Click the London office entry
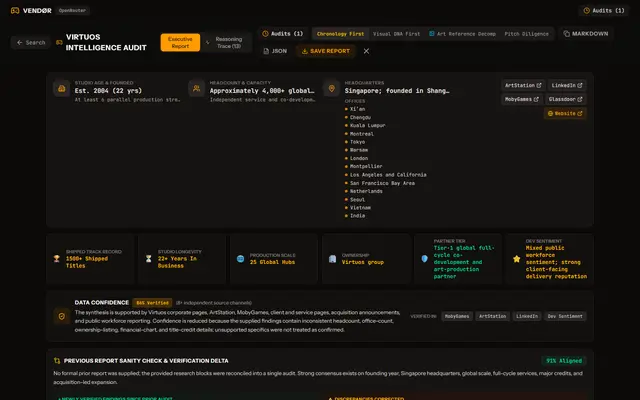 pyautogui.click(x=356, y=158)
